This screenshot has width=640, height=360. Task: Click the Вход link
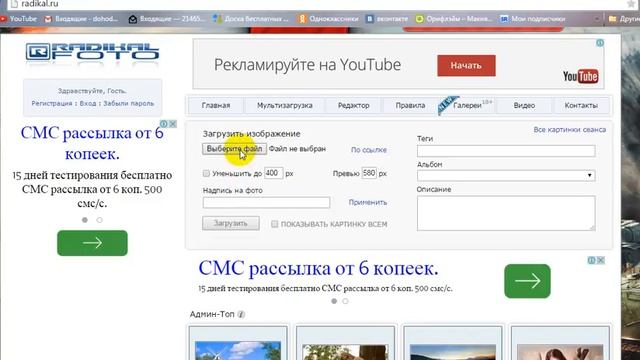[88, 104]
